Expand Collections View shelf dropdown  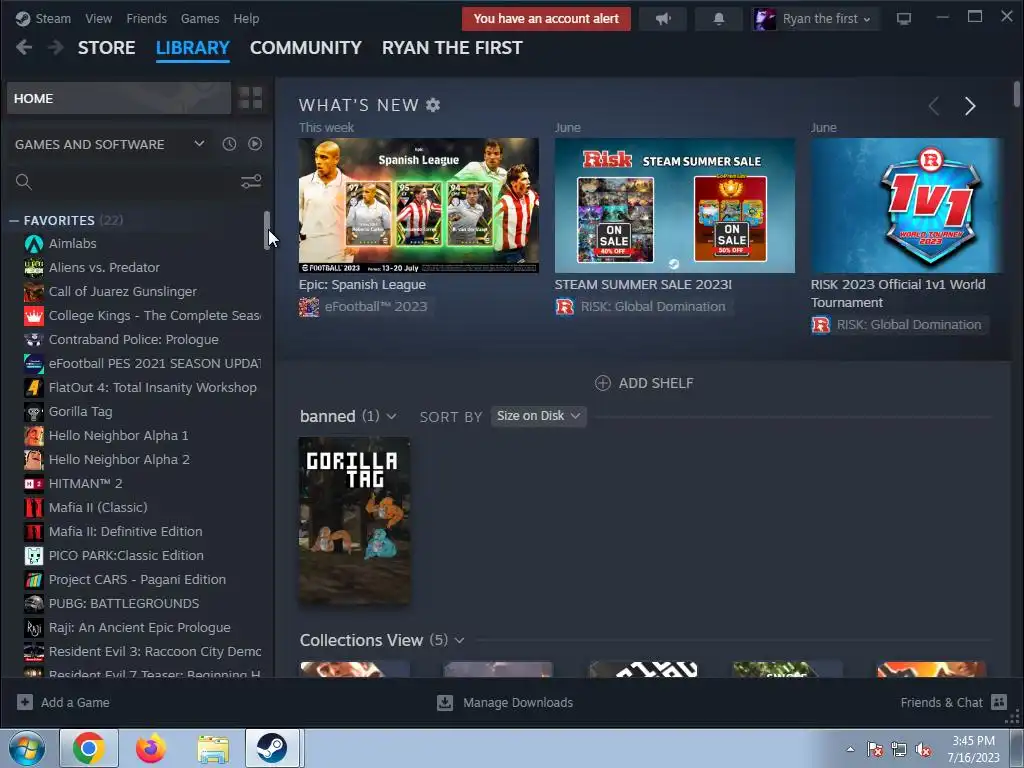pos(459,641)
